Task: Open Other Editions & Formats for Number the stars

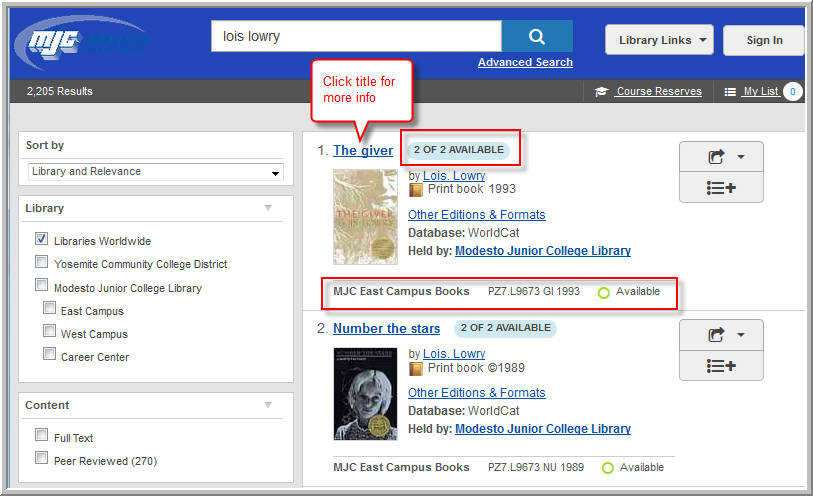Action: [476, 393]
